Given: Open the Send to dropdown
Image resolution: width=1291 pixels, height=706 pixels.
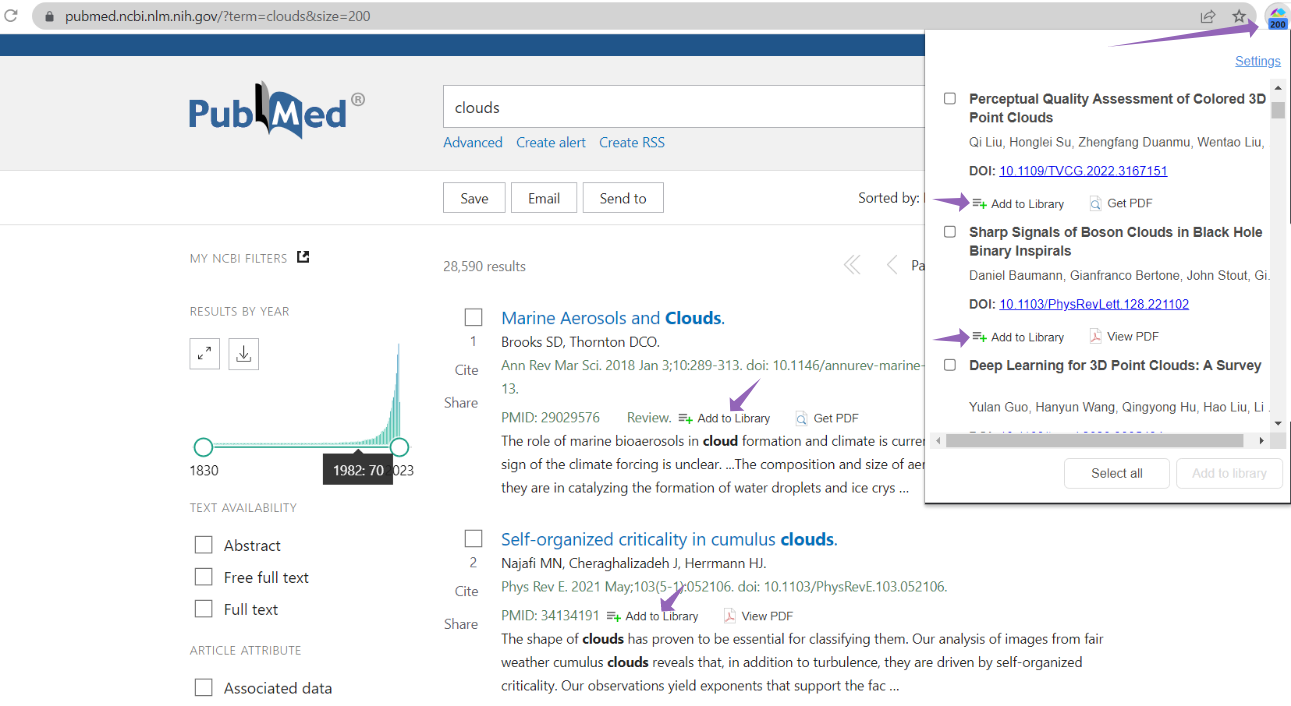Looking at the screenshot, I should click(622, 197).
